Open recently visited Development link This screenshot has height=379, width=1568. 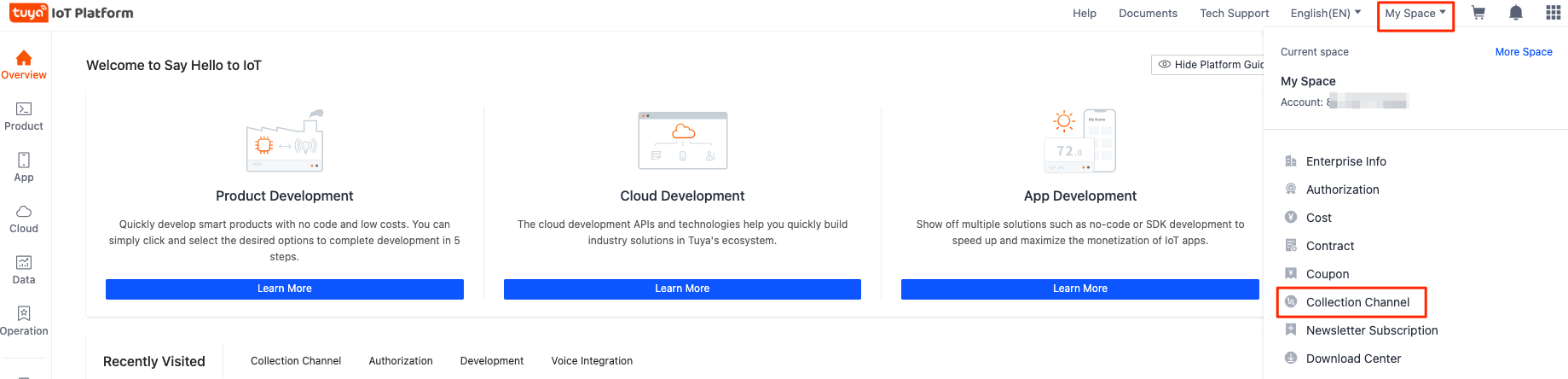click(x=492, y=361)
